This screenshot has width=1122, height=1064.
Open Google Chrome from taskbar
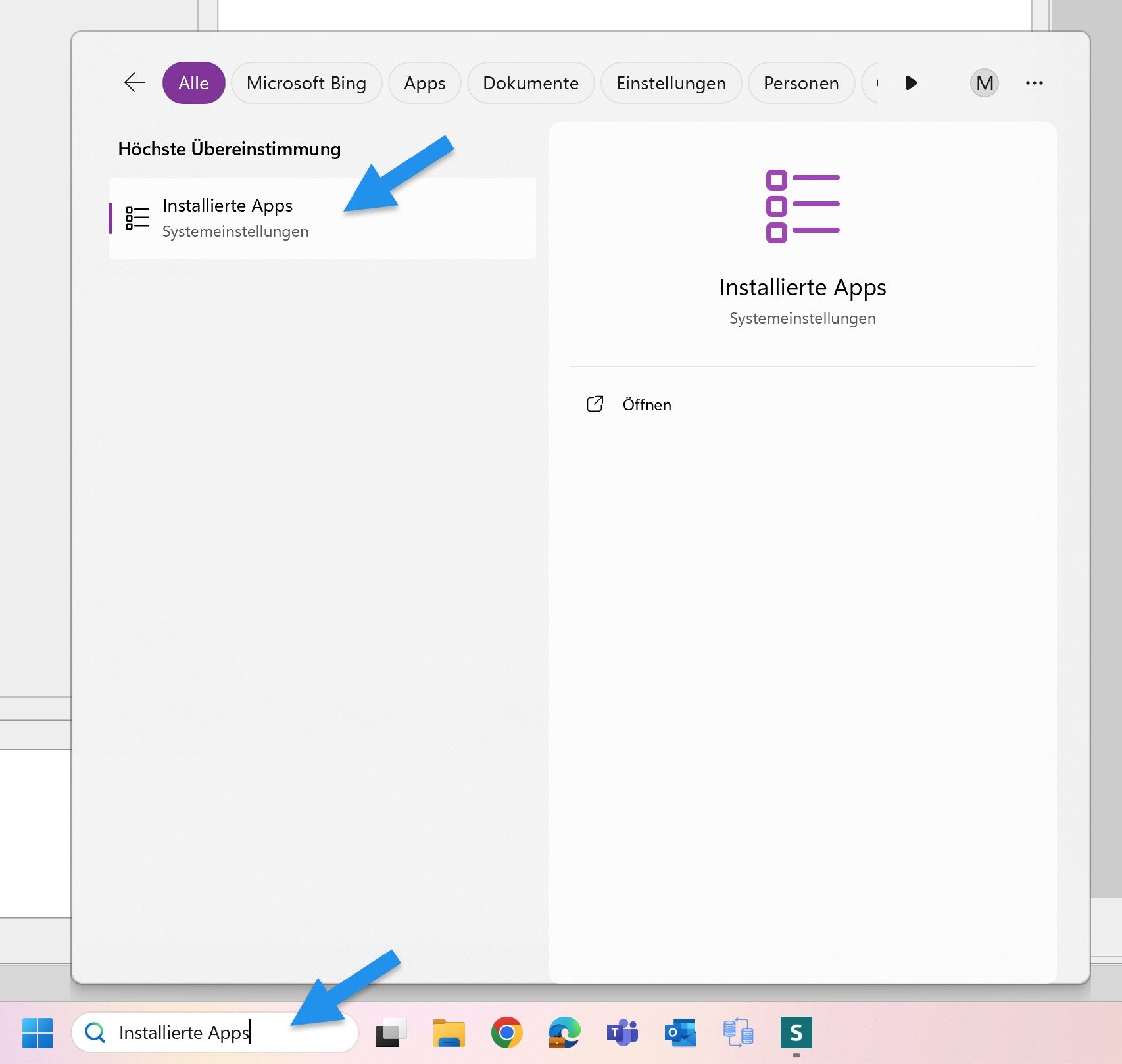[506, 1032]
